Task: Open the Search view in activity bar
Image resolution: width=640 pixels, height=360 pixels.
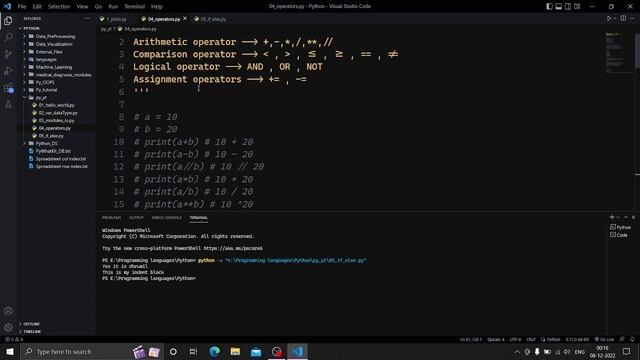Action: click(8, 37)
